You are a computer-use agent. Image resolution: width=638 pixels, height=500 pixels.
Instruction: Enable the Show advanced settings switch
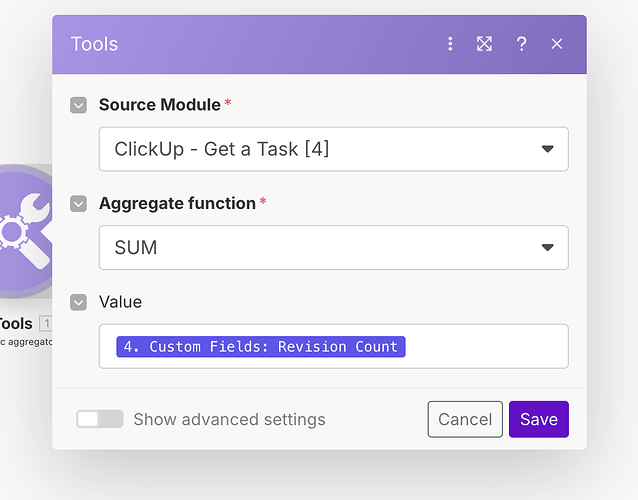pyautogui.click(x=100, y=419)
